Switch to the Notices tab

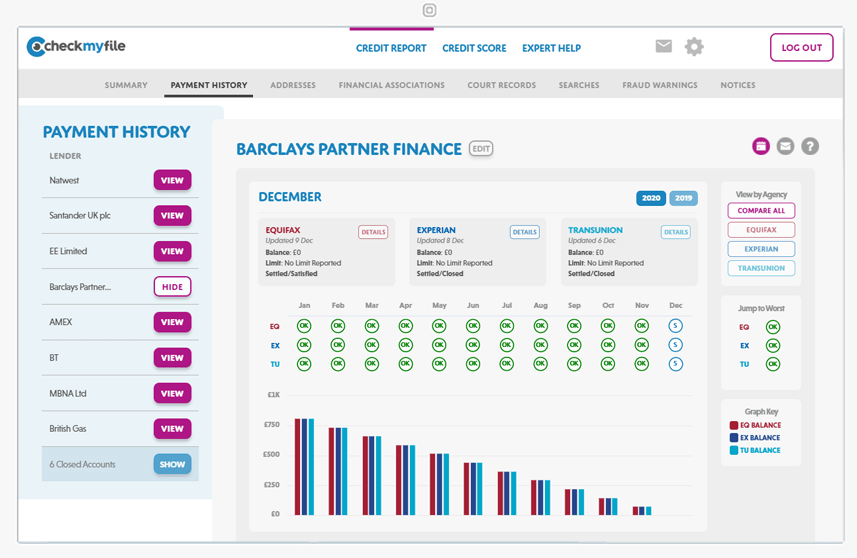pos(738,85)
